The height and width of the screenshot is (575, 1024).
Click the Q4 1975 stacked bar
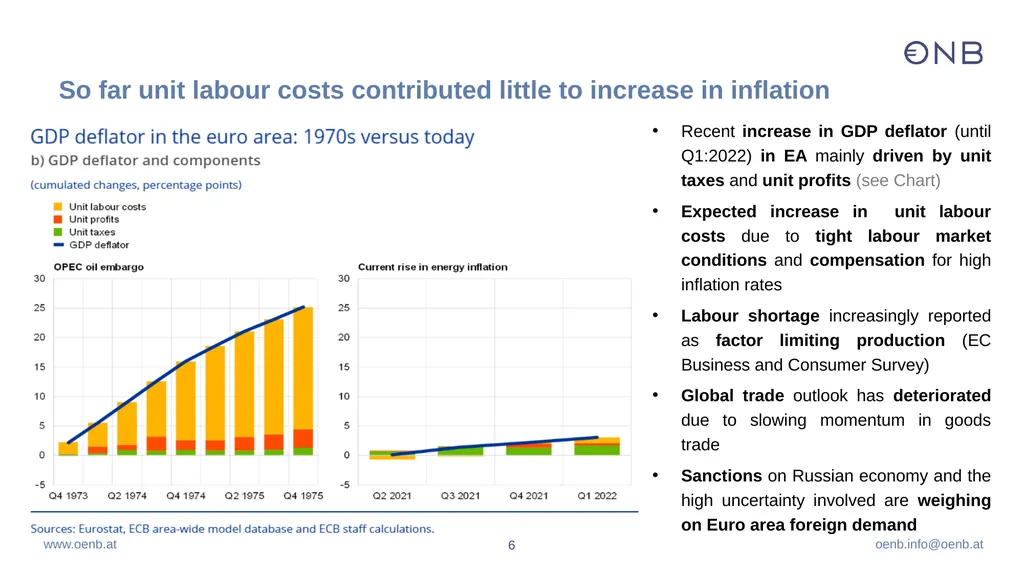[303, 381]
